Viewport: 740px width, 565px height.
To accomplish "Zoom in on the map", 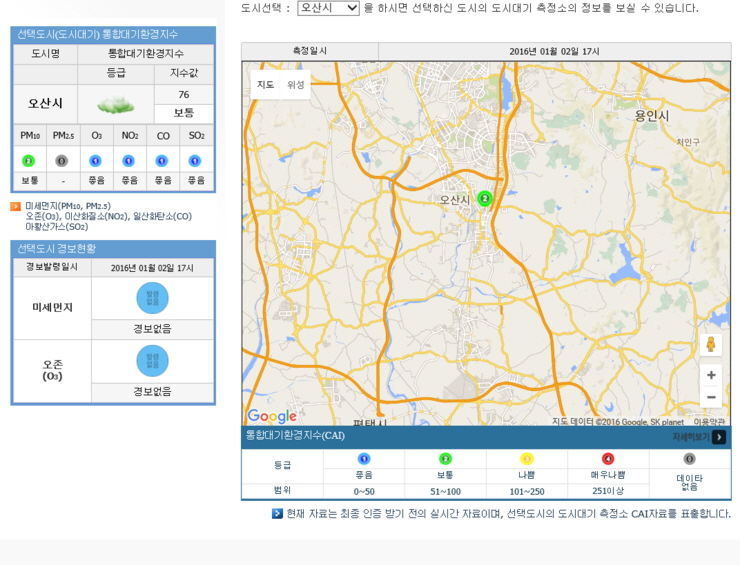I will [x=711, y=375].
